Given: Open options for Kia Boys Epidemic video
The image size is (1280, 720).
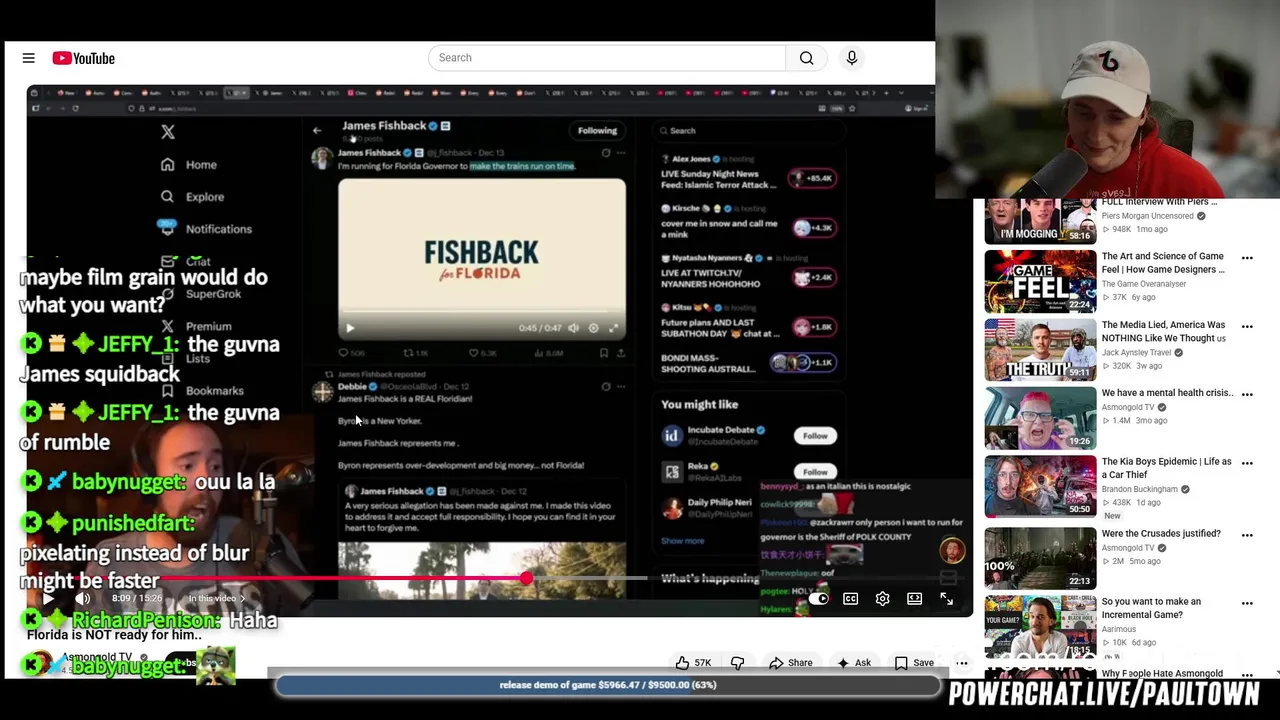Looking at the screenshot, I should click(1247, 463).
